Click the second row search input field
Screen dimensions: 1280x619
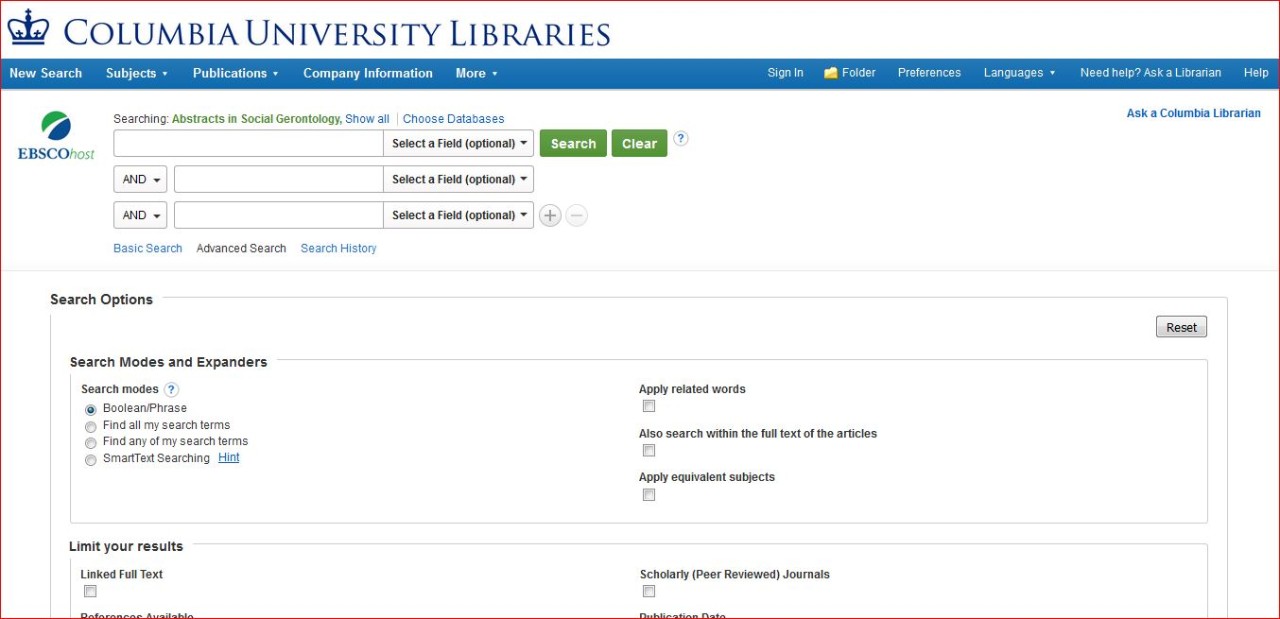pyautogui.click(x=279, y=179)
